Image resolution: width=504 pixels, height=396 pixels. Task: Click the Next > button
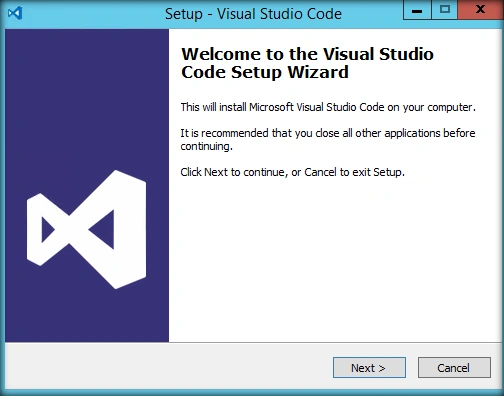pyautogui.click(x=369, y=368)
